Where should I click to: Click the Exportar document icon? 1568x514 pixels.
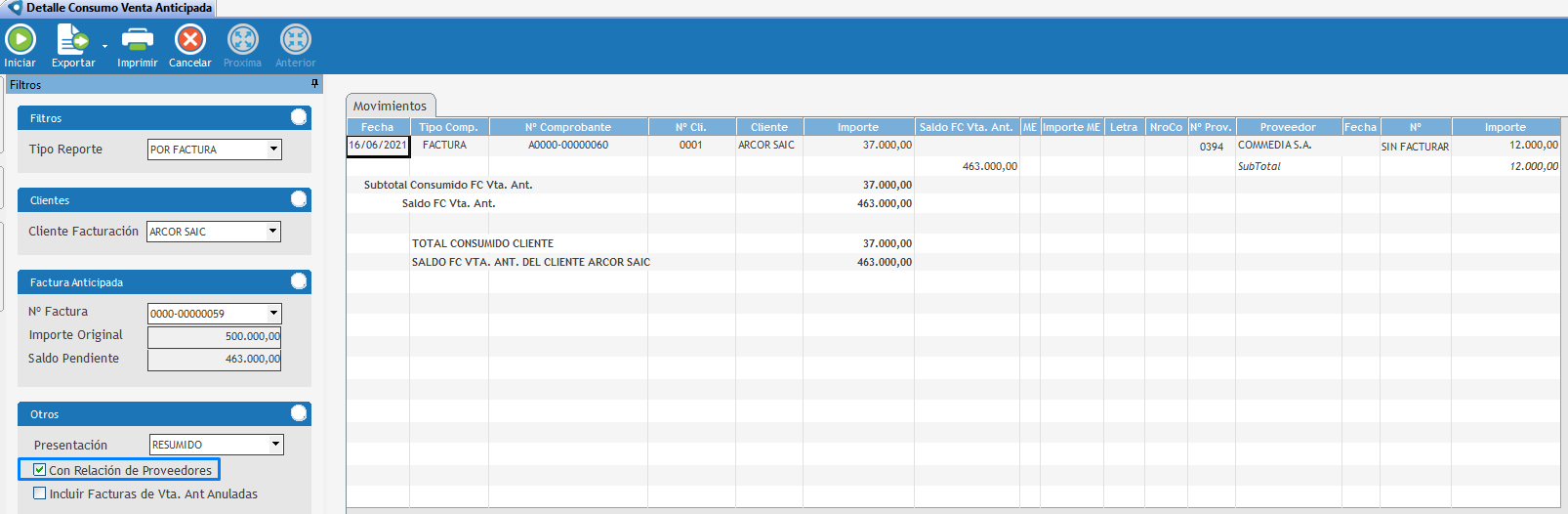(x=72, y=39)
